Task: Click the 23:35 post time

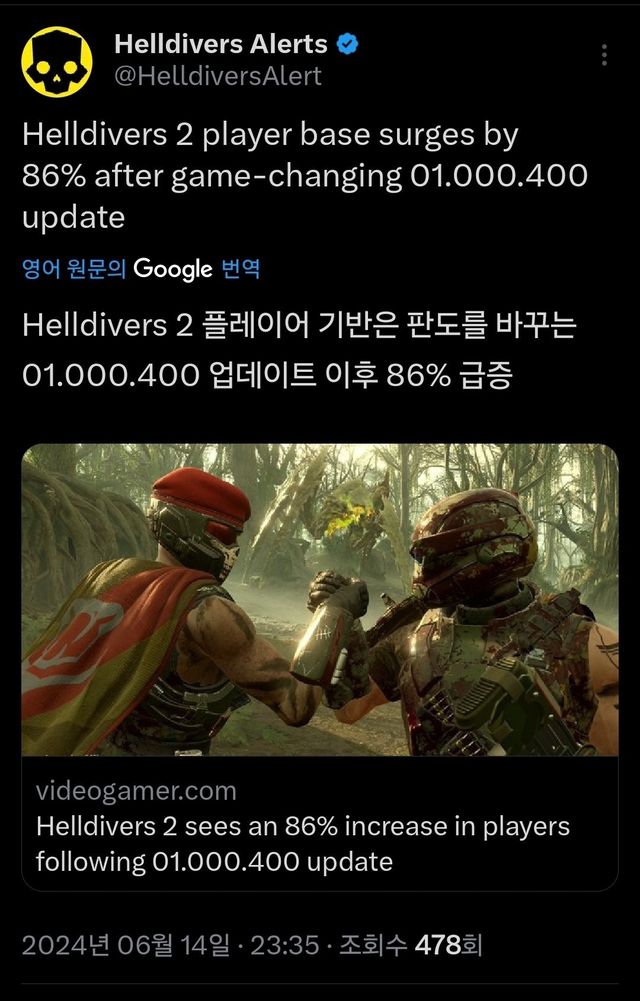Action: (x=285, y=944)
